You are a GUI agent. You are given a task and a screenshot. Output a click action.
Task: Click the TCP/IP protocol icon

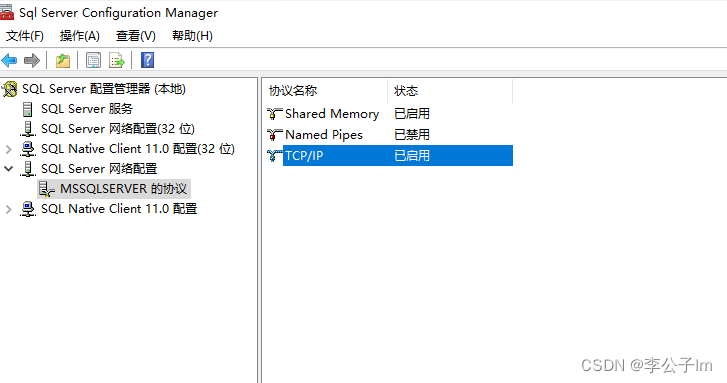274,155
